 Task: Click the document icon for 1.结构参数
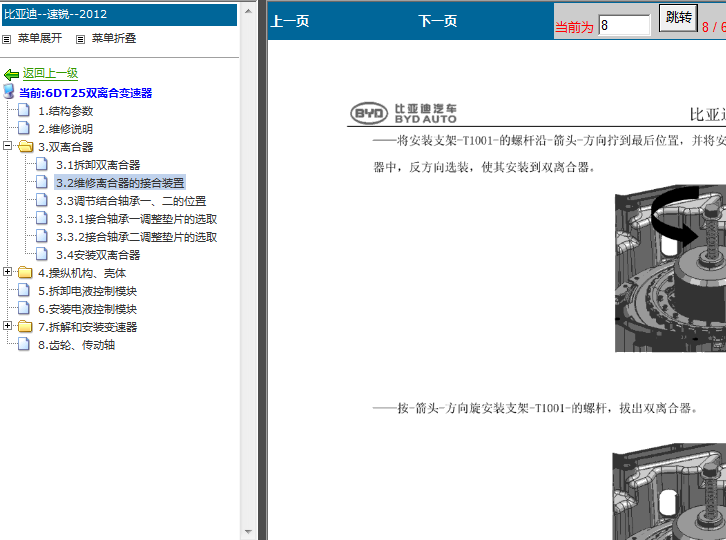pos(24,110)
